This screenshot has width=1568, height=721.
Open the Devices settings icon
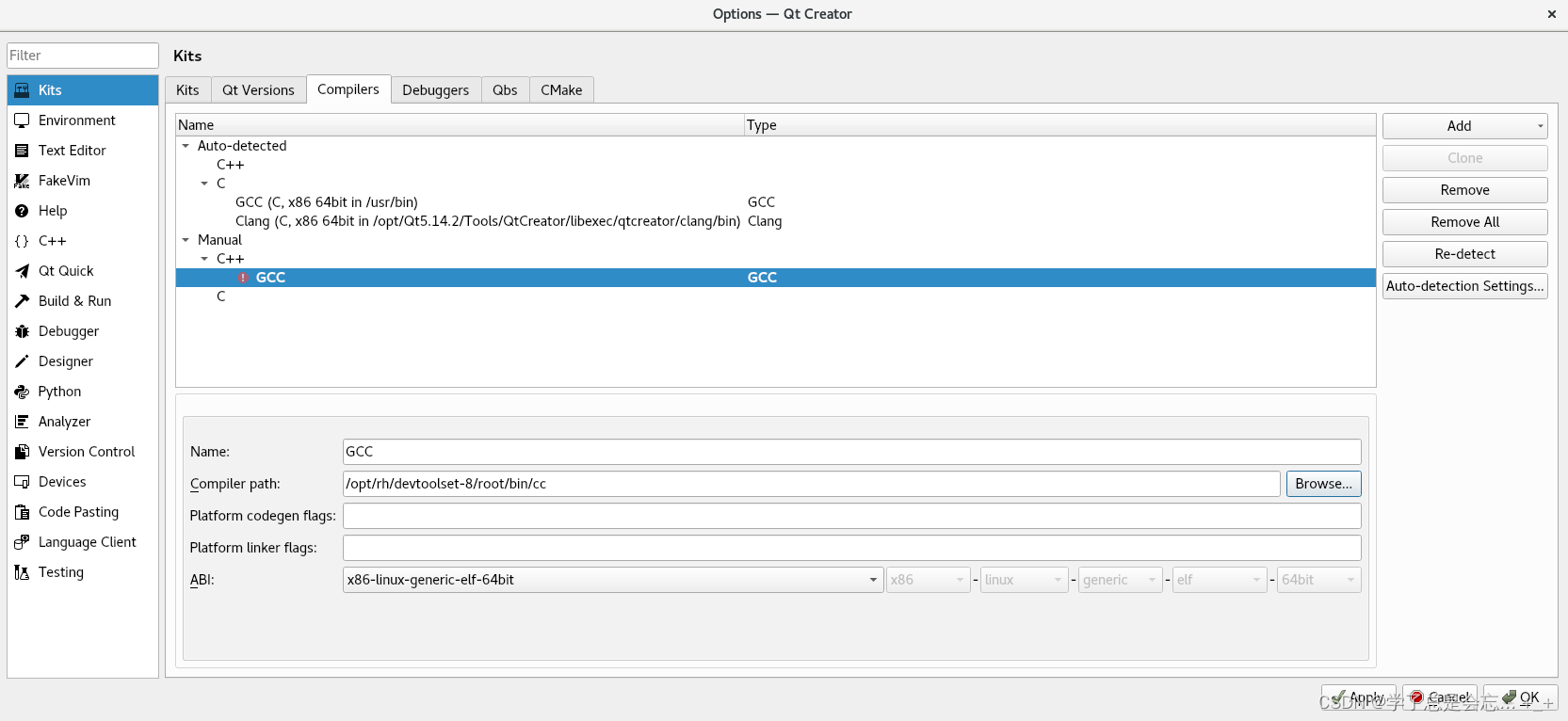click(22, 482)
